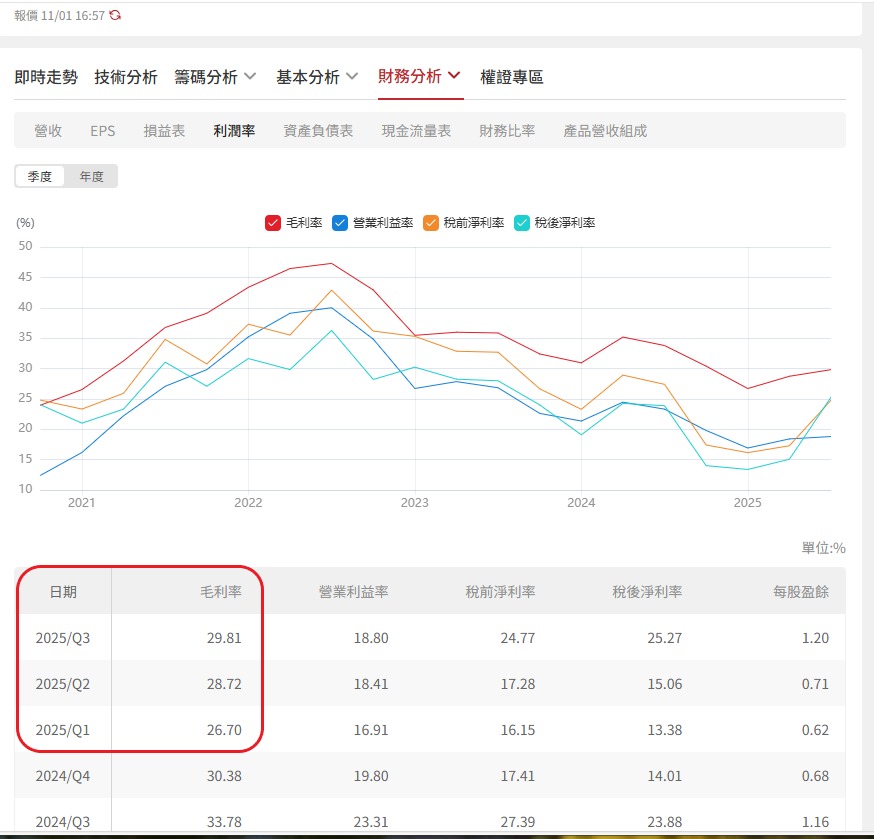This screenshot has height=839, width=874.
Task: Uncheck the 營業利益率 blue legend checkbox
Action: (x=340, y=223)
